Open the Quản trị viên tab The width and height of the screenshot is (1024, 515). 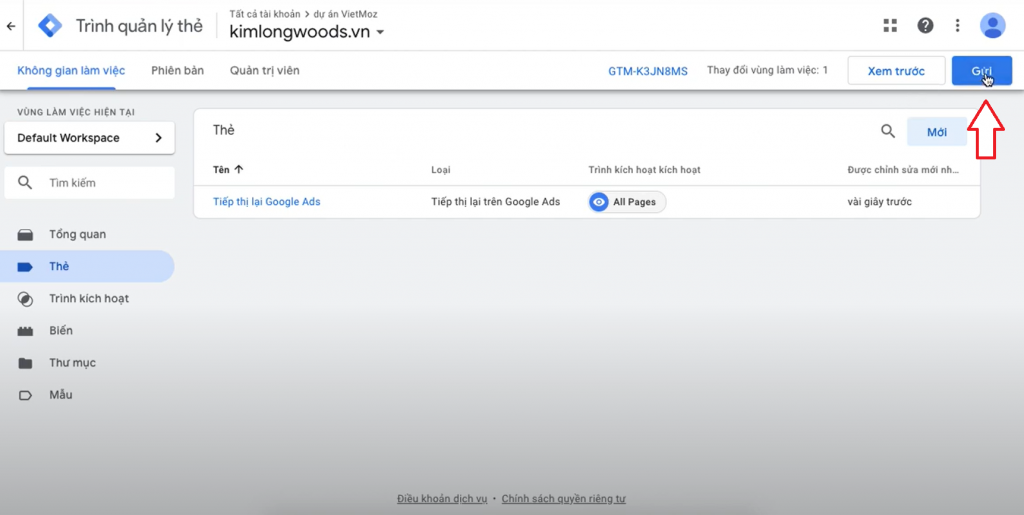tap(264, 70)
